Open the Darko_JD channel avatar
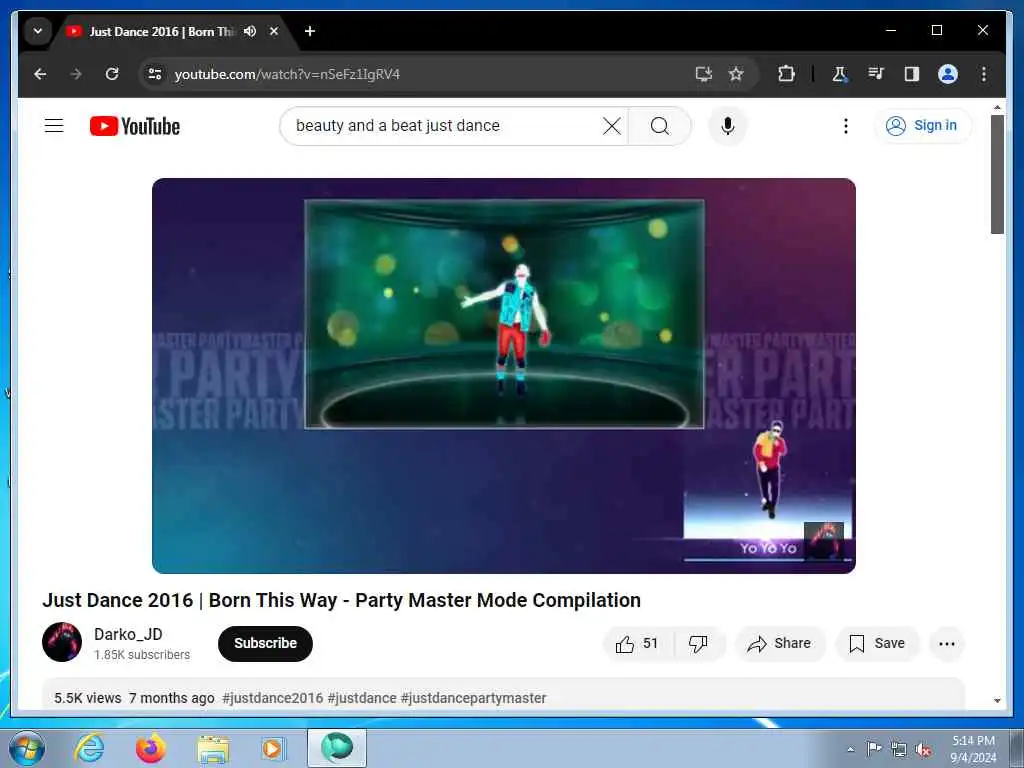 (62, 642)
